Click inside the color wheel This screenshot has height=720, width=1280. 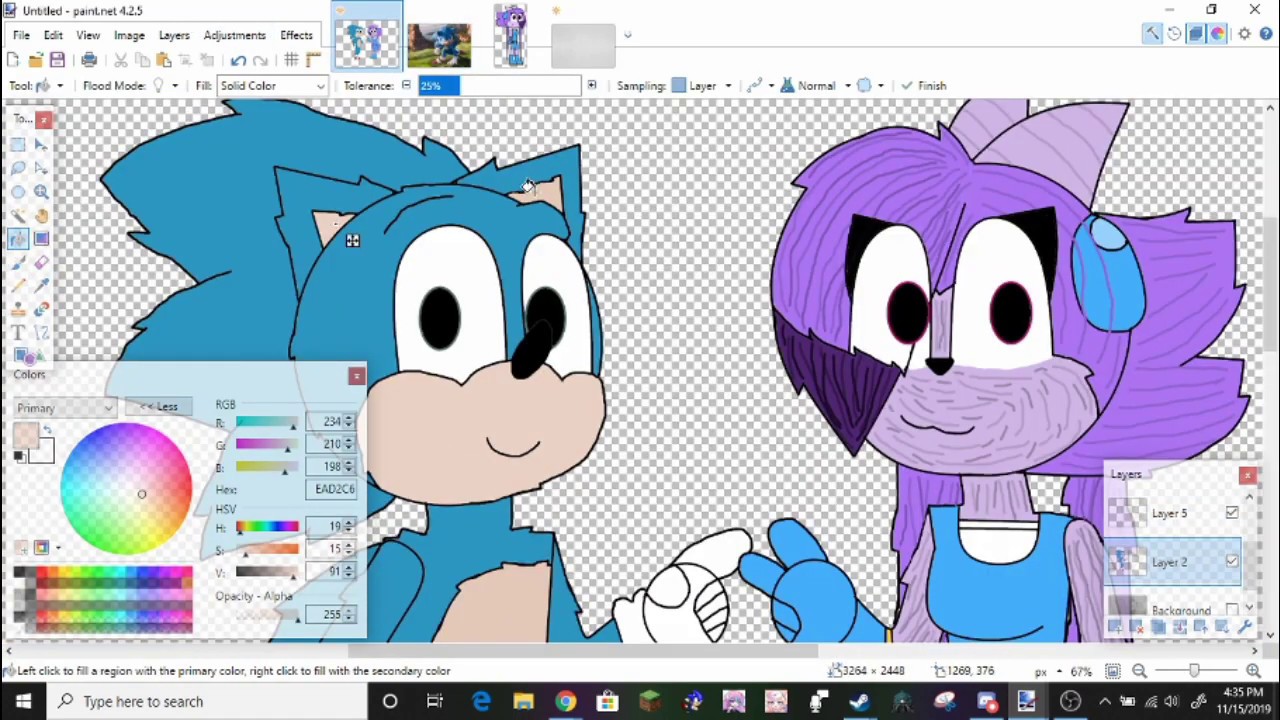tap(126, 488)
